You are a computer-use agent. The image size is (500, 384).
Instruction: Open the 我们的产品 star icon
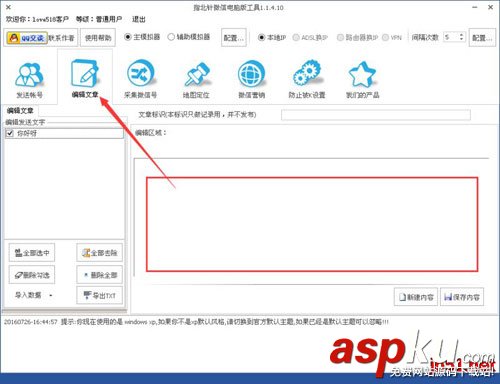(x=362, y=79)
